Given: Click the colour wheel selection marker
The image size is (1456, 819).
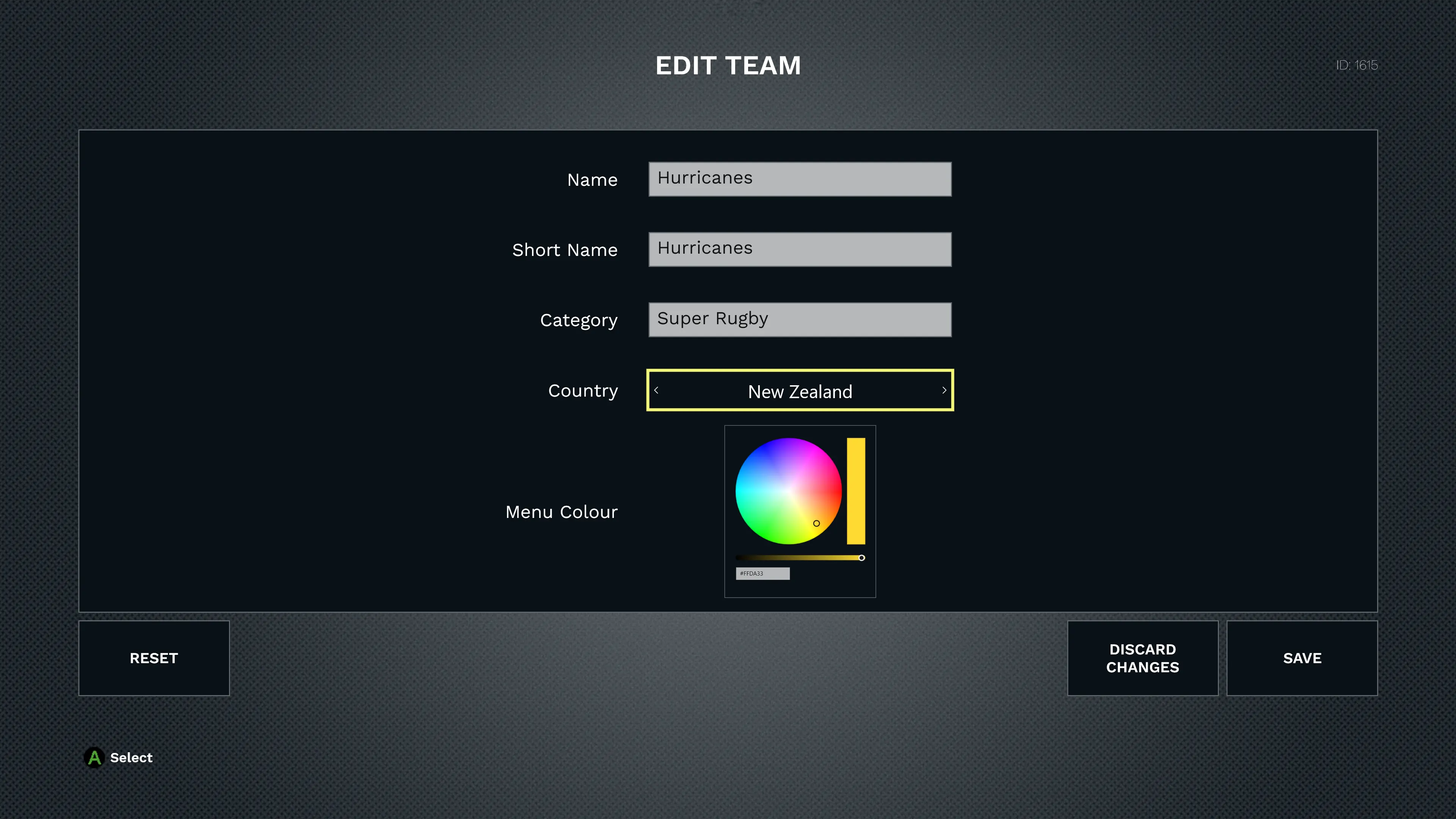Looking at the screenshot, I should [816, 523].
